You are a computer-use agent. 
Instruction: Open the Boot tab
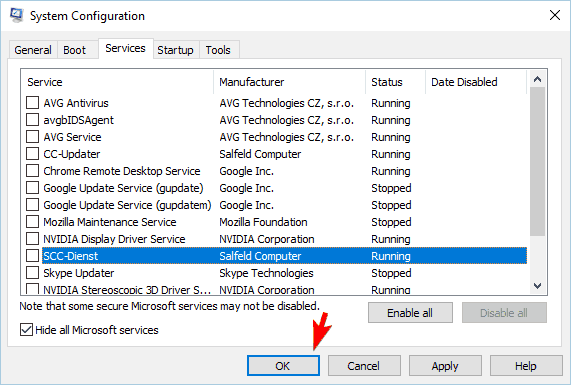(75, 50)
